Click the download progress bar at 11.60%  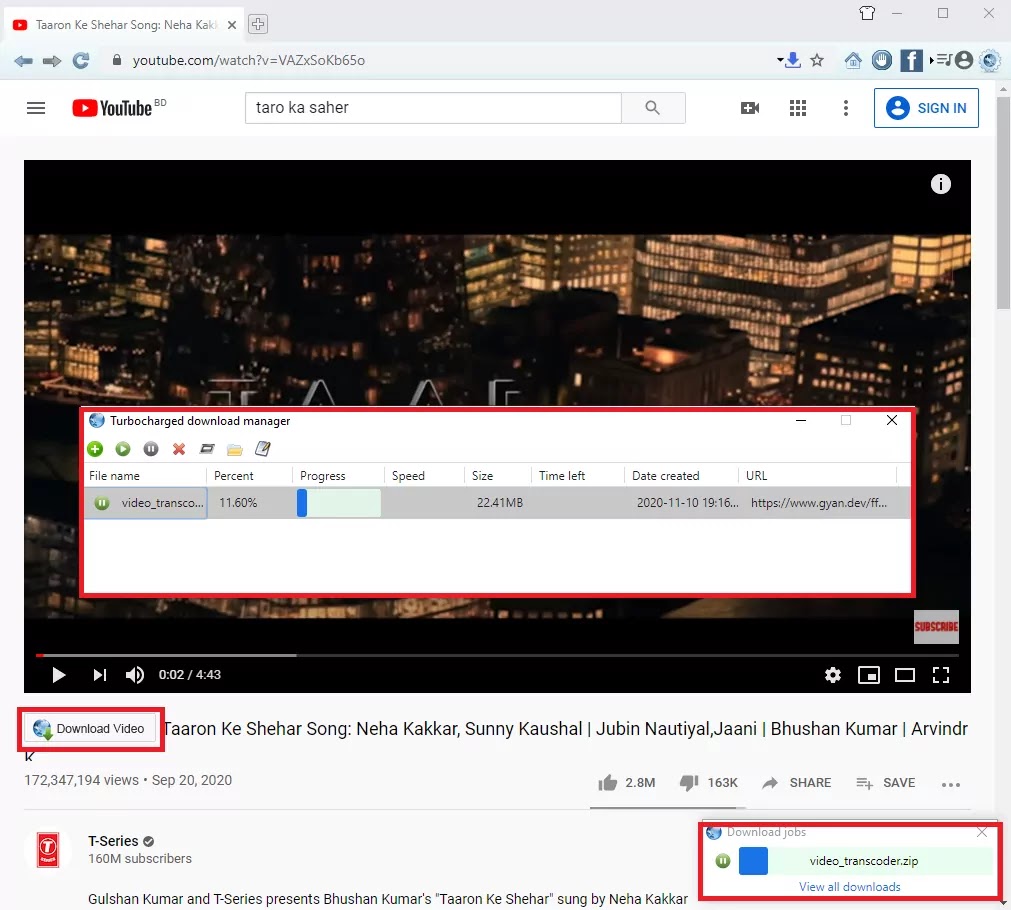(x=339, y=503)
